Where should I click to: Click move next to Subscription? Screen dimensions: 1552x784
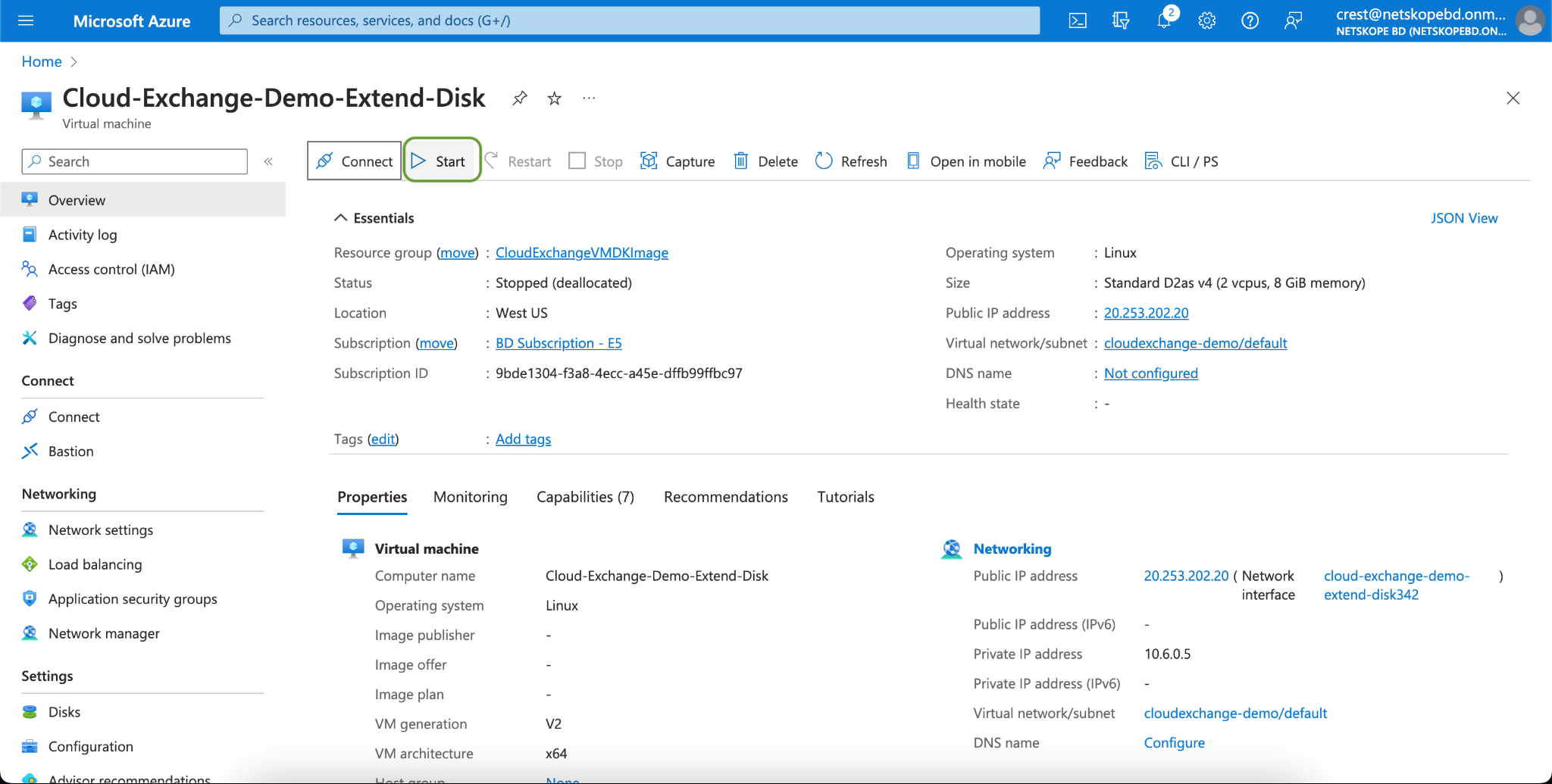click(437, 343)
